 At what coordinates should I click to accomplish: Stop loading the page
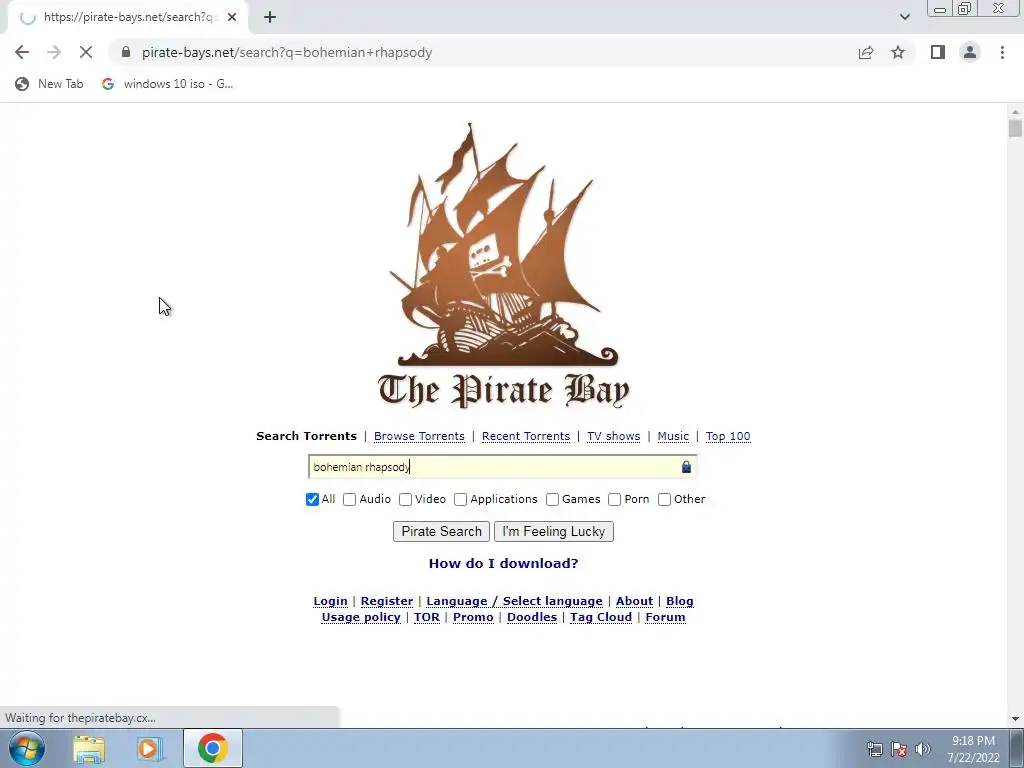pyautogui.click(x=86, y=52)
